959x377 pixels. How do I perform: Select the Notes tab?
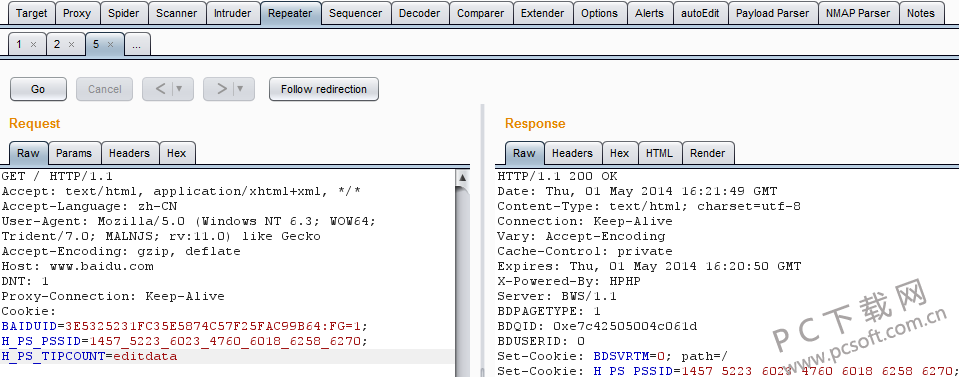click(921, 13)
